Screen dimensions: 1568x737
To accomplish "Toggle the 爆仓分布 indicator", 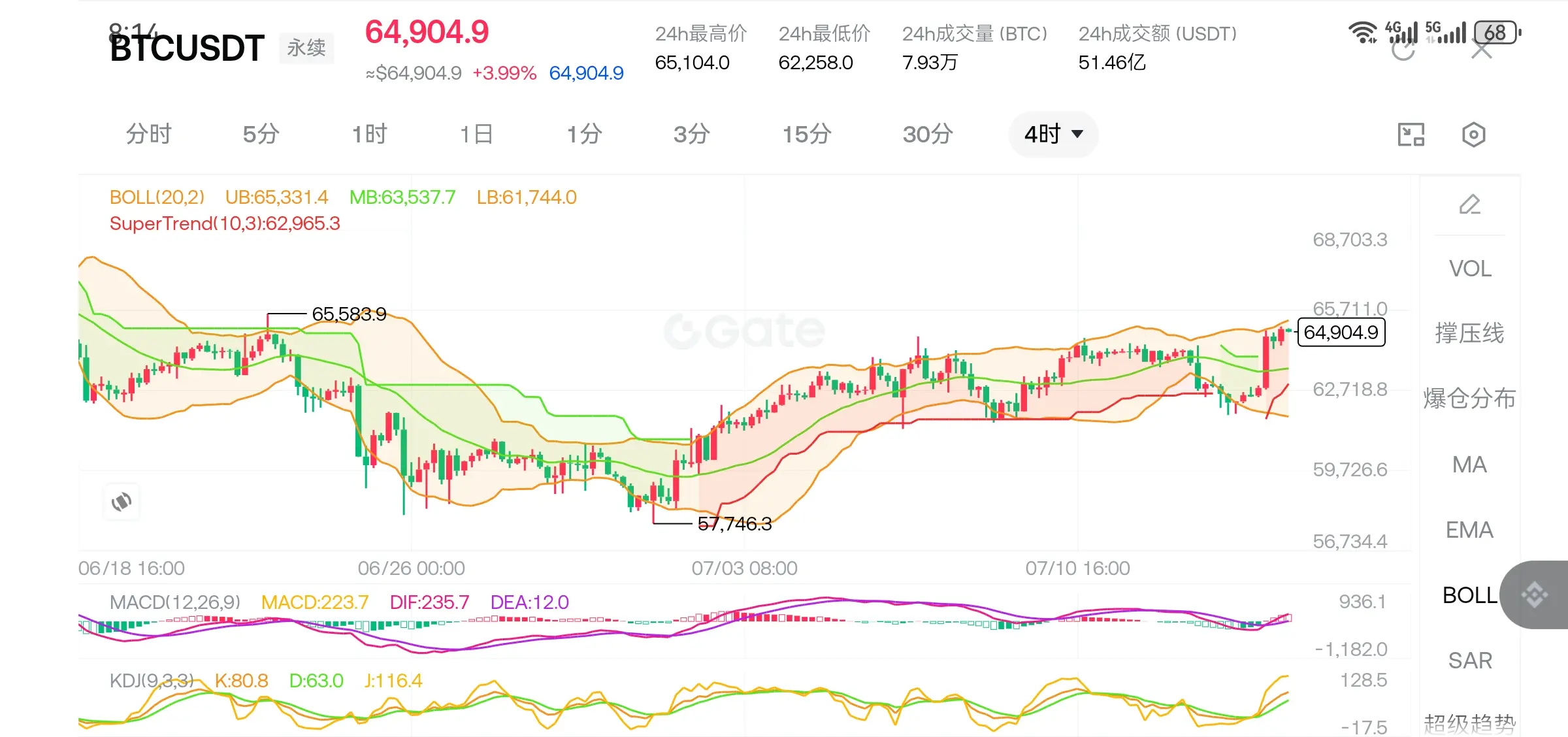I will pos(1470,399).
